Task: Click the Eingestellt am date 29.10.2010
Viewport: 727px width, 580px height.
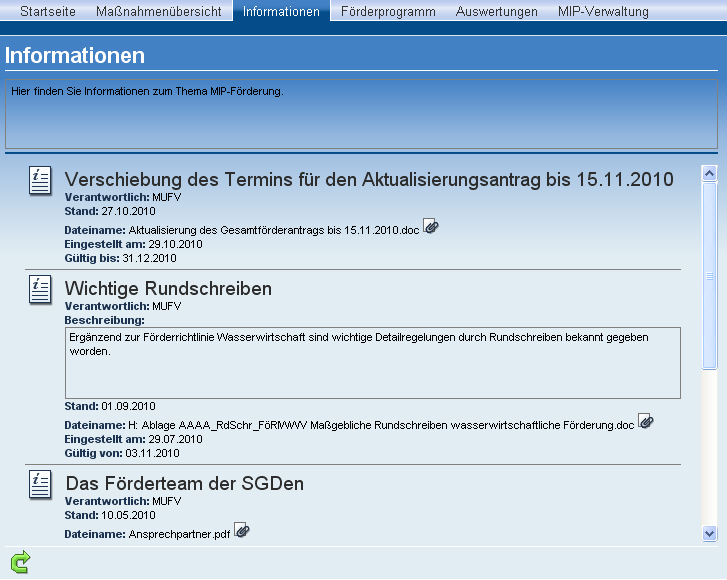Action: click(x=175, y=244)
